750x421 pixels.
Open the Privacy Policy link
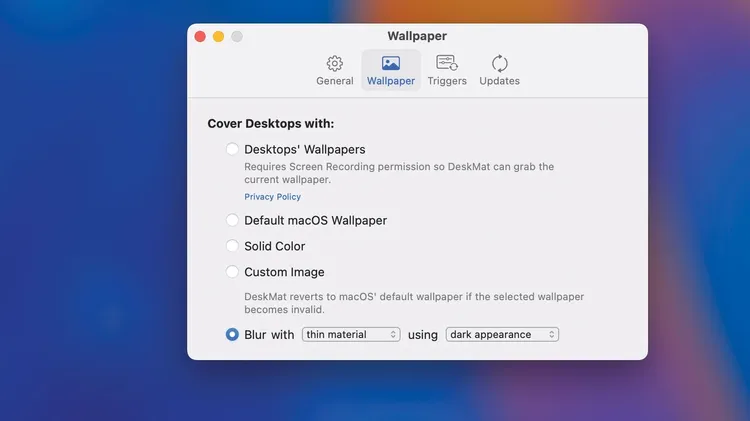273,197
